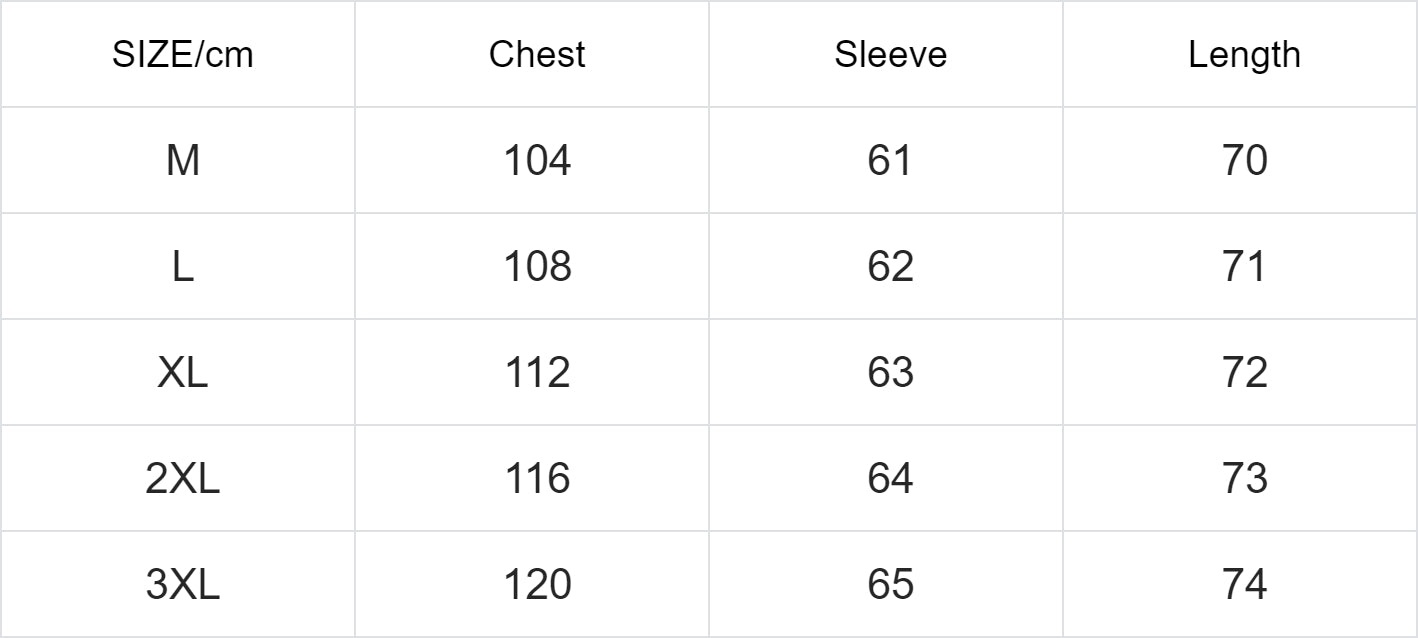Click the SIZE/cm header cell
Screen dimensions: 1418x638
pos(182,55)
